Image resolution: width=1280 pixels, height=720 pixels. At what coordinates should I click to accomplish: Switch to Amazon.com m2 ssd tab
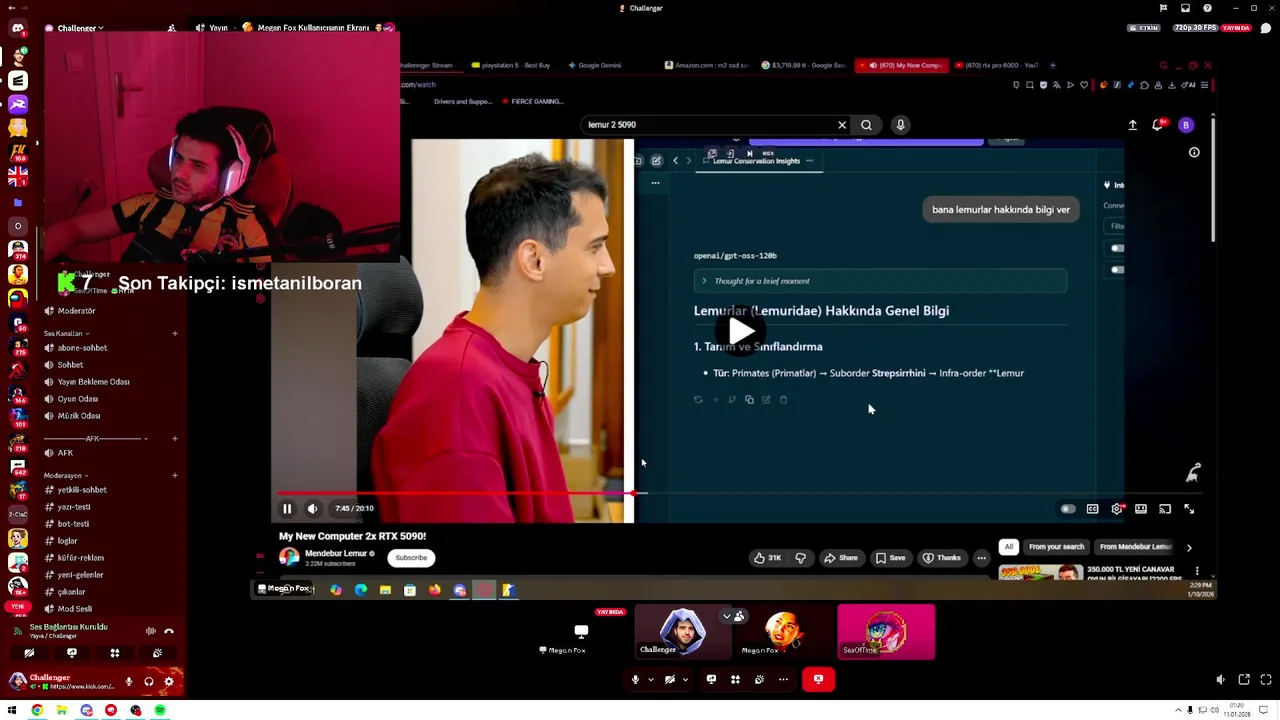pos(705,65)
